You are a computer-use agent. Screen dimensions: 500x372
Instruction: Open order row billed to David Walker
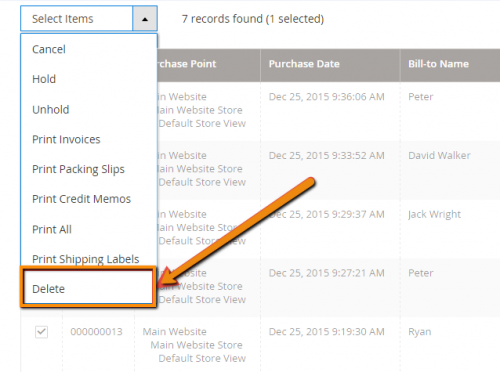(439, 155)
